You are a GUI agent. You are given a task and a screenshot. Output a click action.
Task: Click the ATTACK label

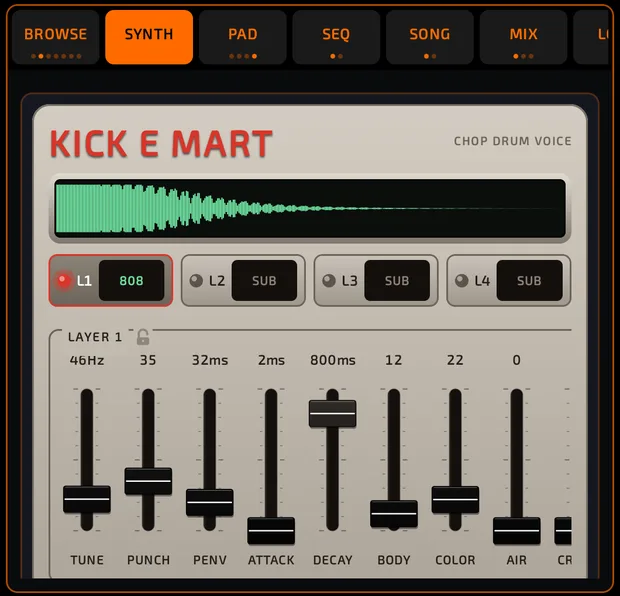(271, 560)
